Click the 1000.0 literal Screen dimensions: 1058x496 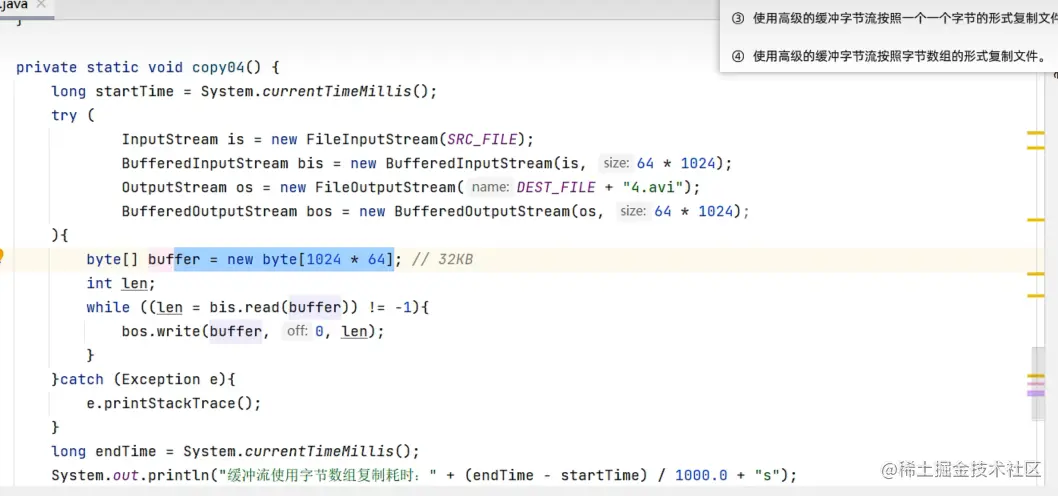[702, 475]
